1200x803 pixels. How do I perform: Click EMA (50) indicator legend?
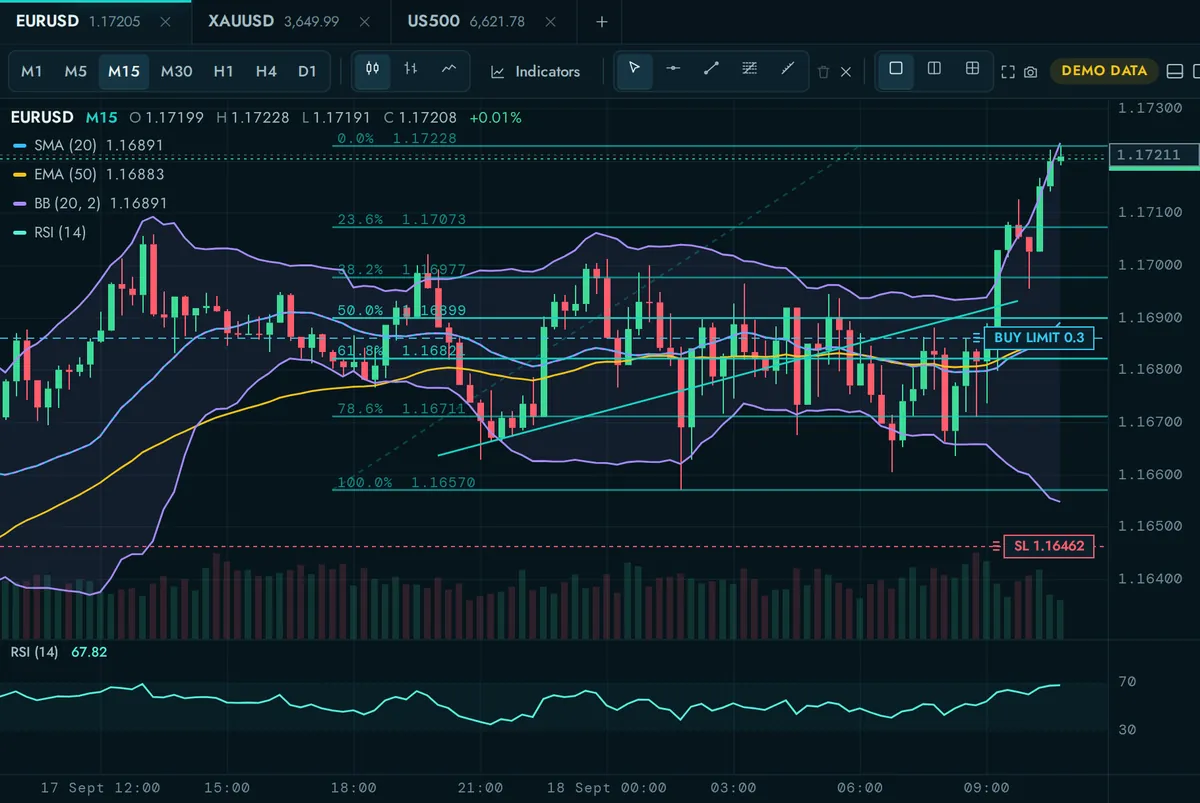click(x=88, y=174)
